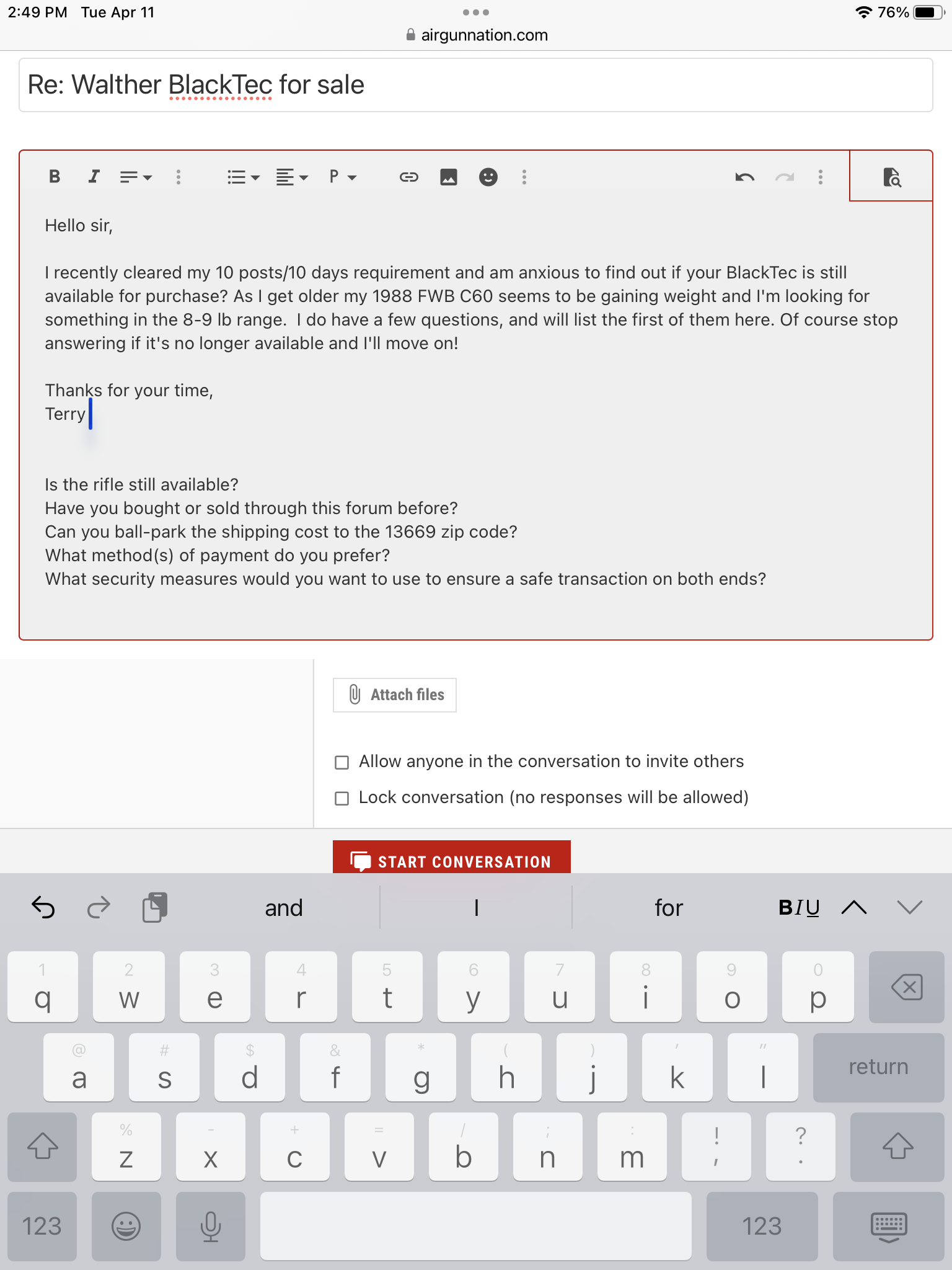Open more insert options after smilies

point(524,177)
